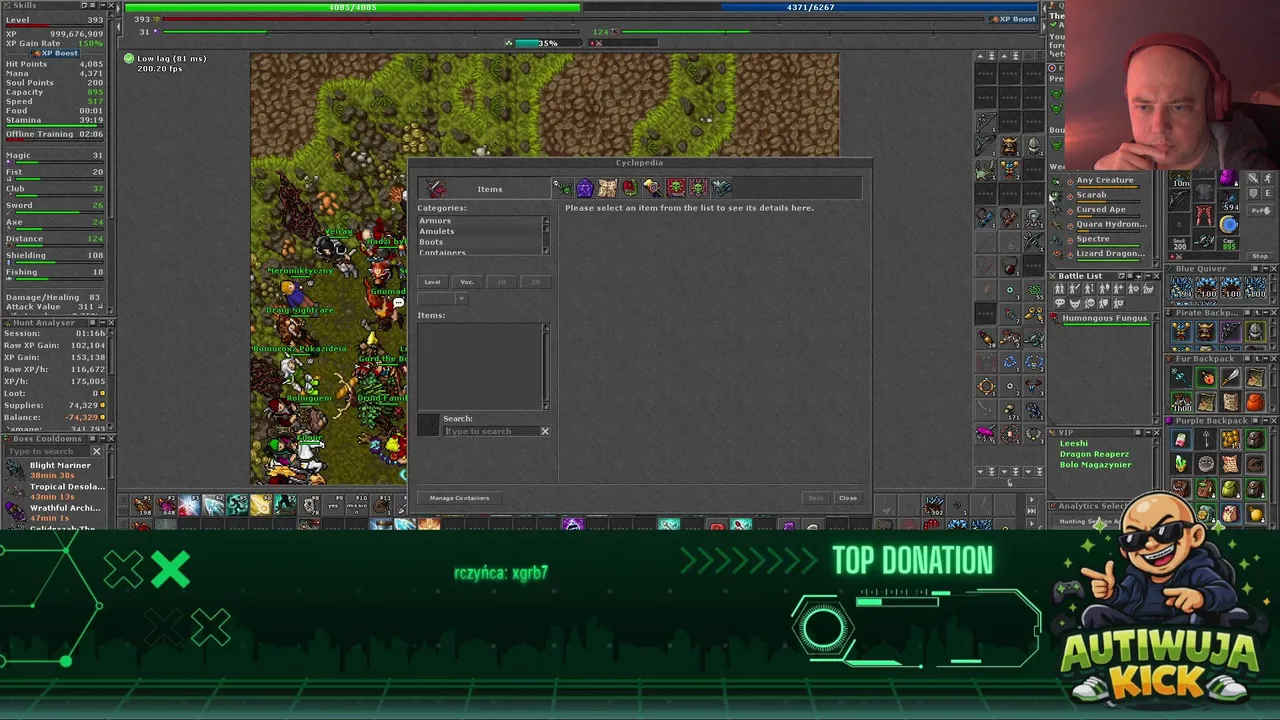Click the horned helmet icon in right action bar
Screen dimensions: 1280x720
[1010, 144]
